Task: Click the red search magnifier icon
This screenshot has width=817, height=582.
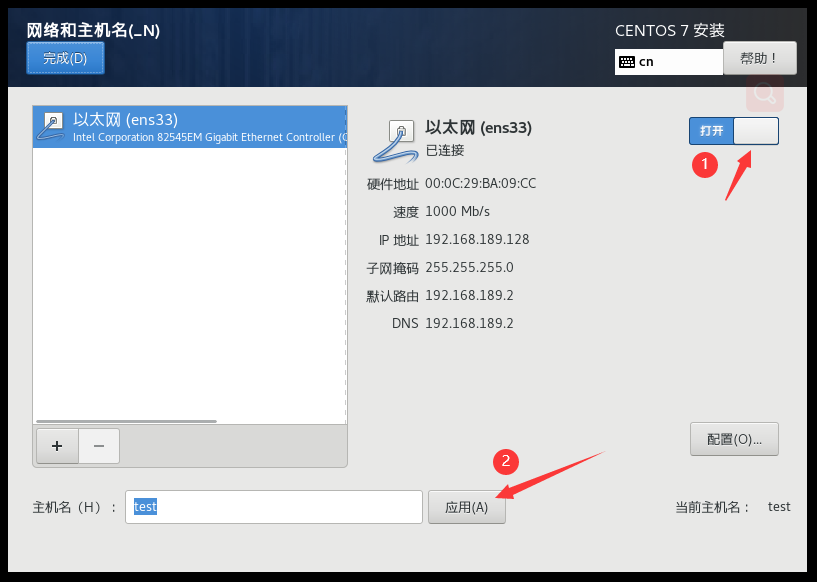Action: coord(764,93)
